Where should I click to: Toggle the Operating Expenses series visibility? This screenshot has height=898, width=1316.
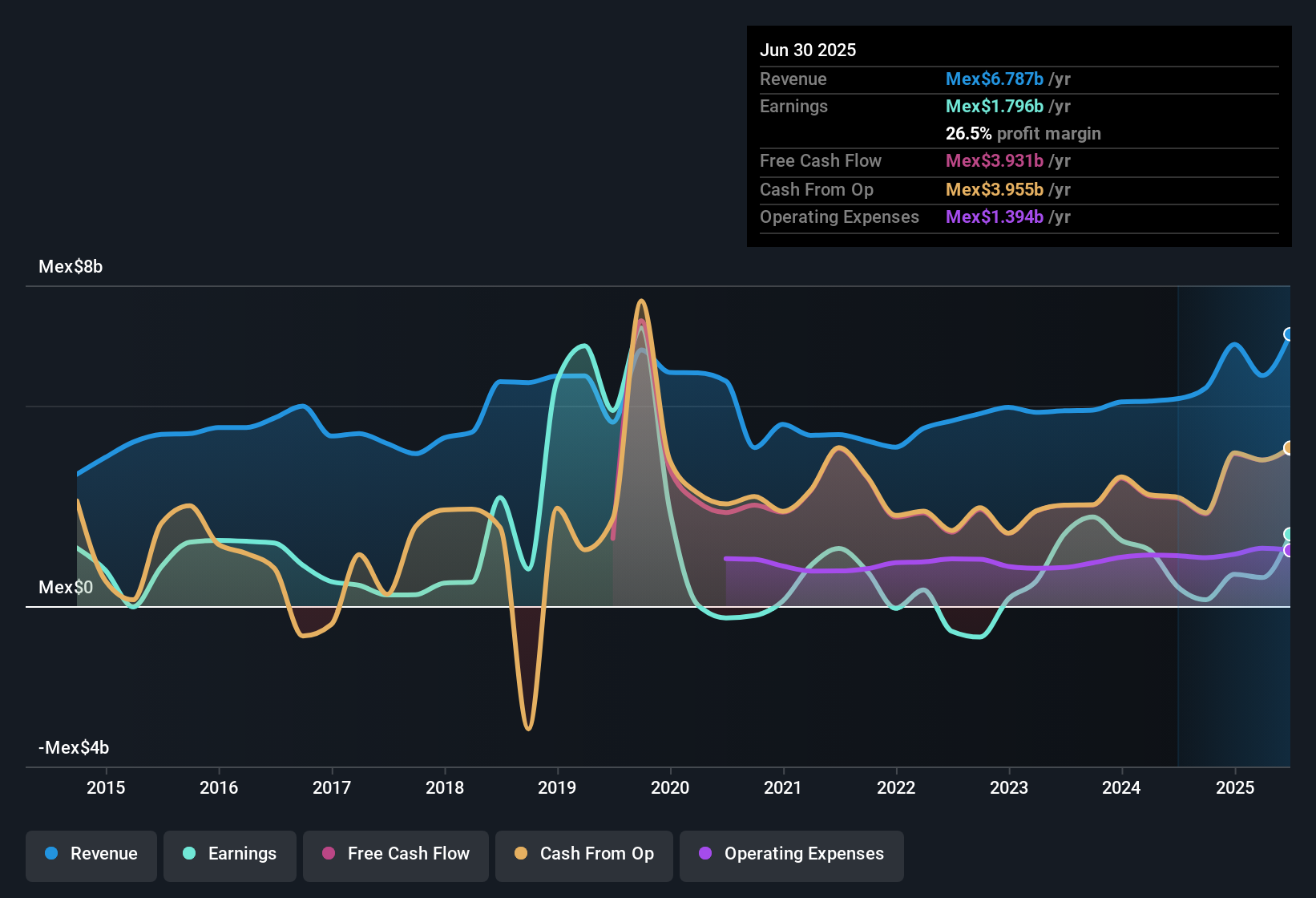click(x=791, y=854)
